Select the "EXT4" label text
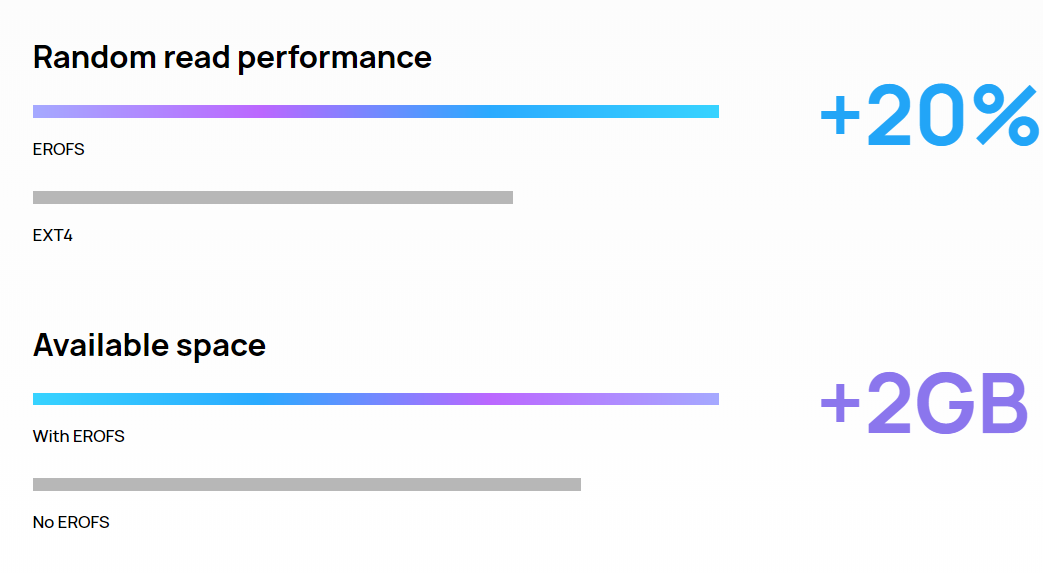The height and width of the screenshot is (573, 1043). tap(53, 236)
